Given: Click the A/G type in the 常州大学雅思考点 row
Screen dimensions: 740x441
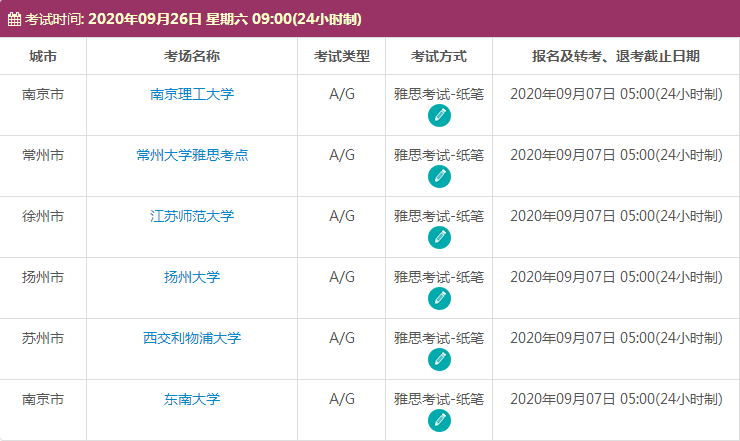Looking at the screenshot, I should pyautogui.click(x=342, y=155).
